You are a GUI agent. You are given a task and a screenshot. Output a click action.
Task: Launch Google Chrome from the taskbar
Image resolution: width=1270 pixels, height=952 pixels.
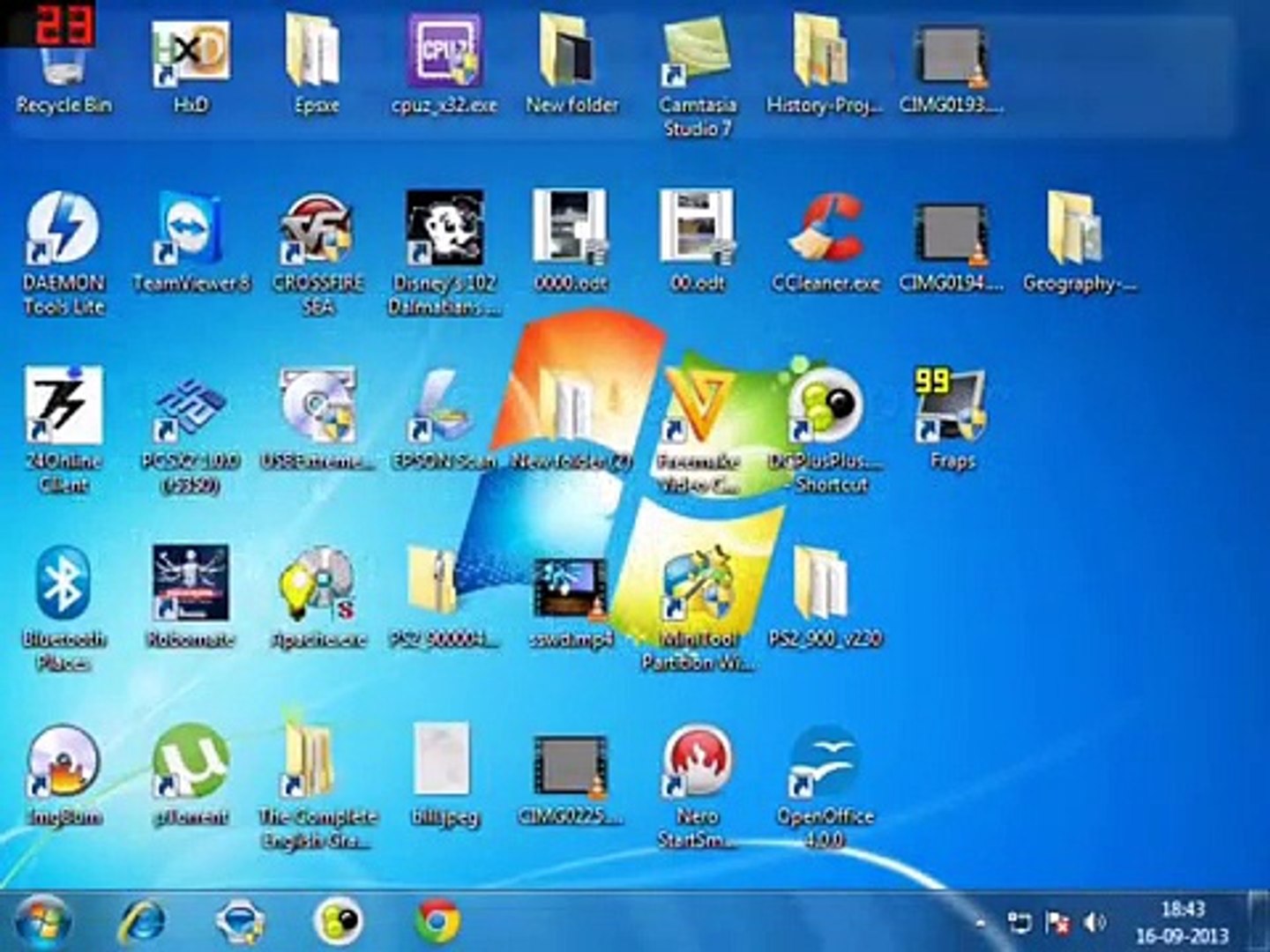438,922
